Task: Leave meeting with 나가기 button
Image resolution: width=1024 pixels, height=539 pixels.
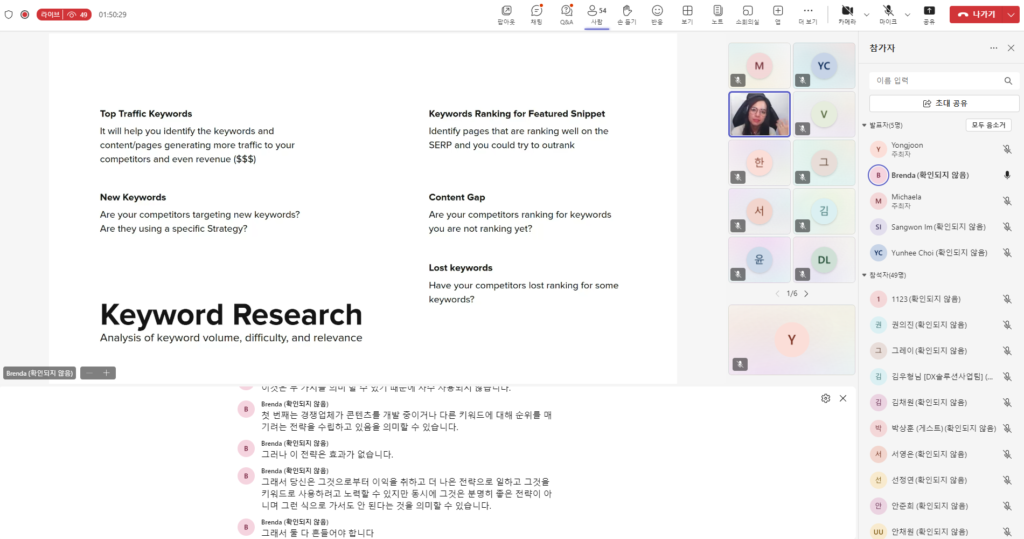Action: click(x=976, y=14)
